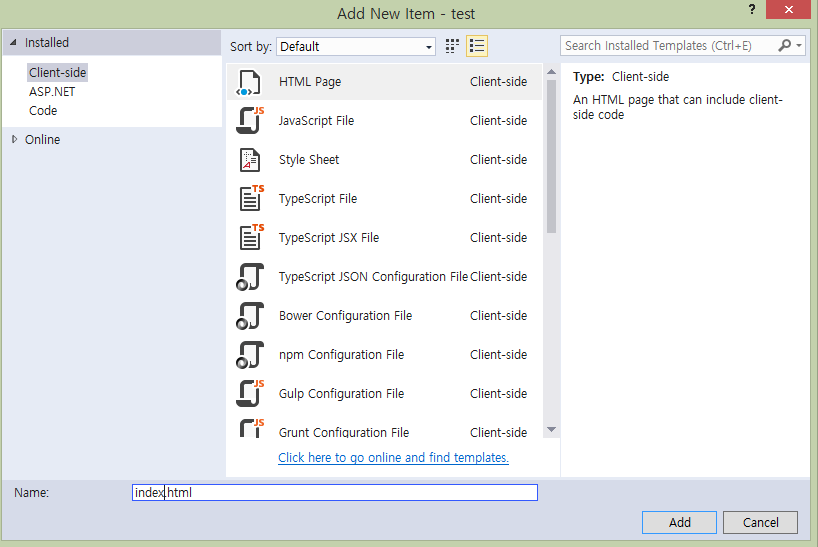The image size is (818, 547).
Task: Select the ASP.NET category
Action: [x=52, y=92]
